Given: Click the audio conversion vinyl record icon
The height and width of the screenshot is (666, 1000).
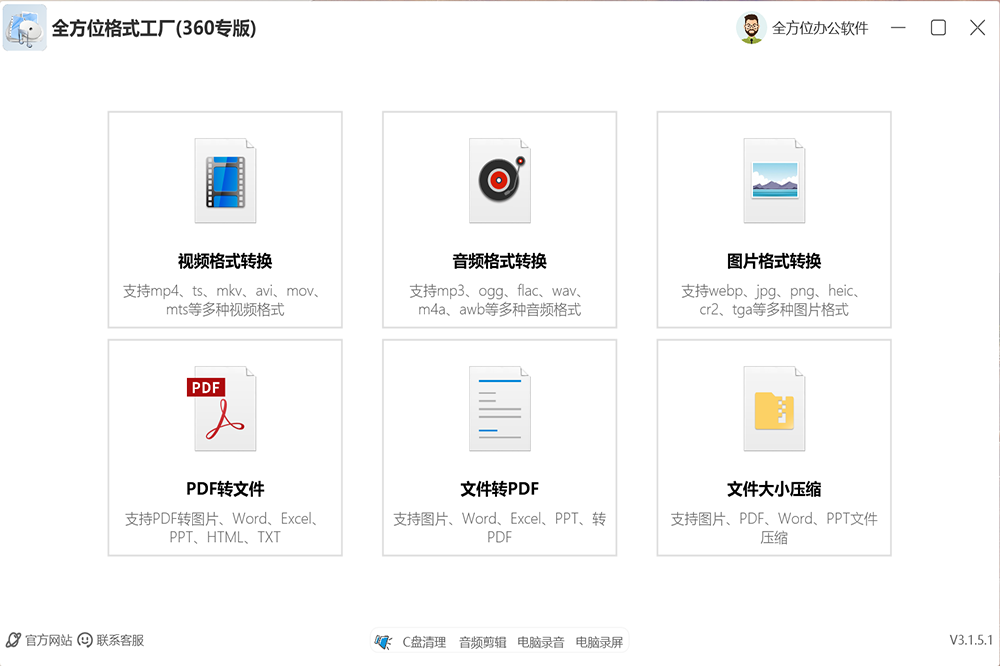Looking at the screenshot, I should [x=499, y=181].
